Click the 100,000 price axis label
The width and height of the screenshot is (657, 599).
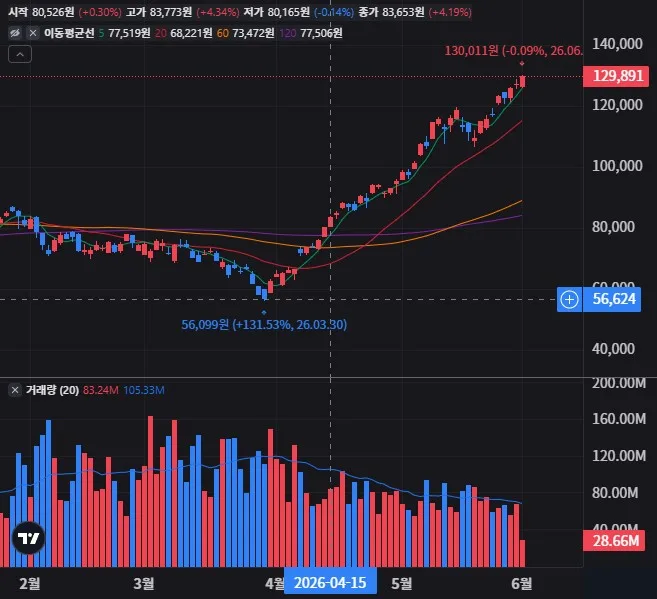617,166
